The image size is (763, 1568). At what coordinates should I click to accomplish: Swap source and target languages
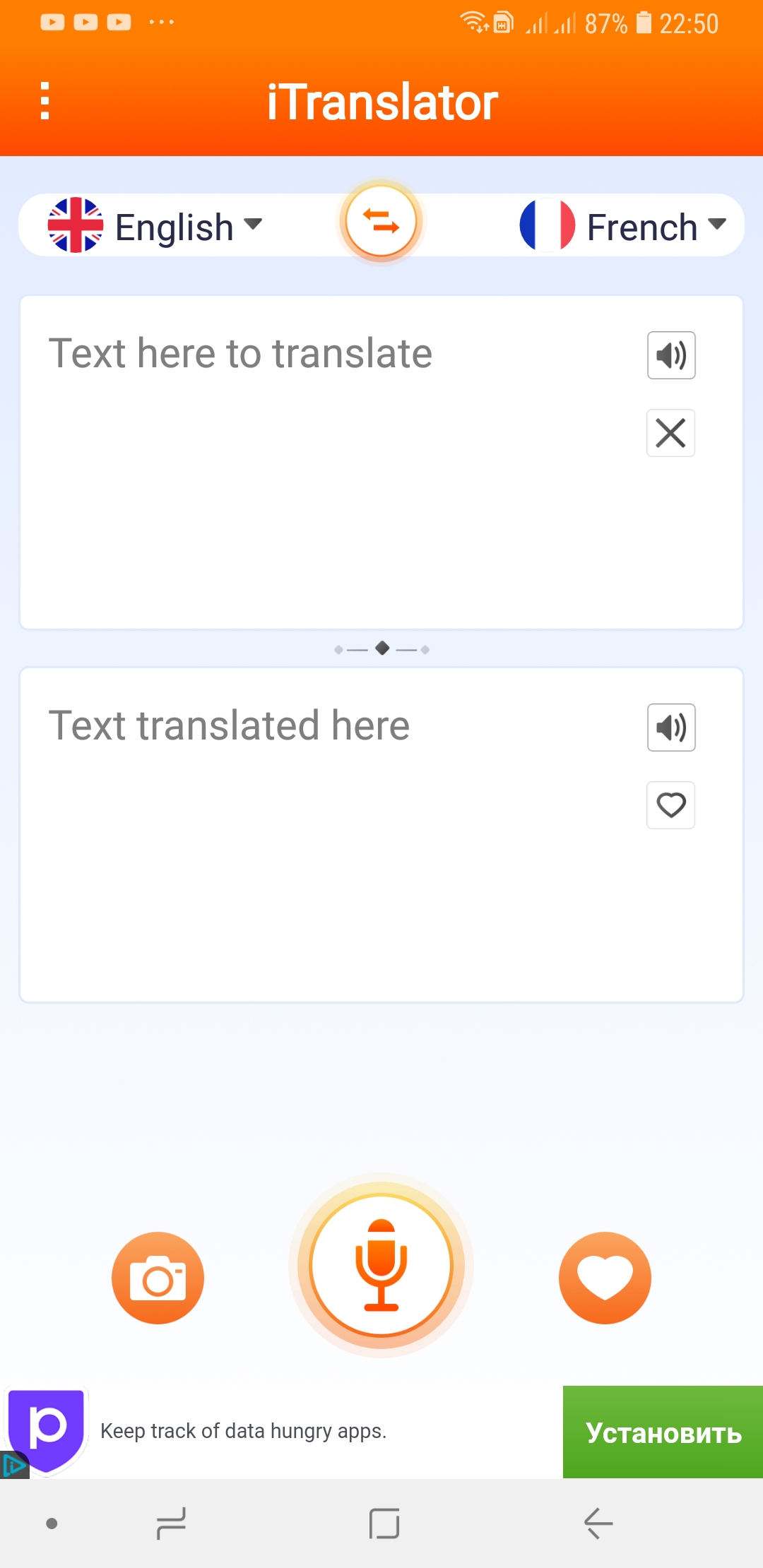click(x=381, y=222)
